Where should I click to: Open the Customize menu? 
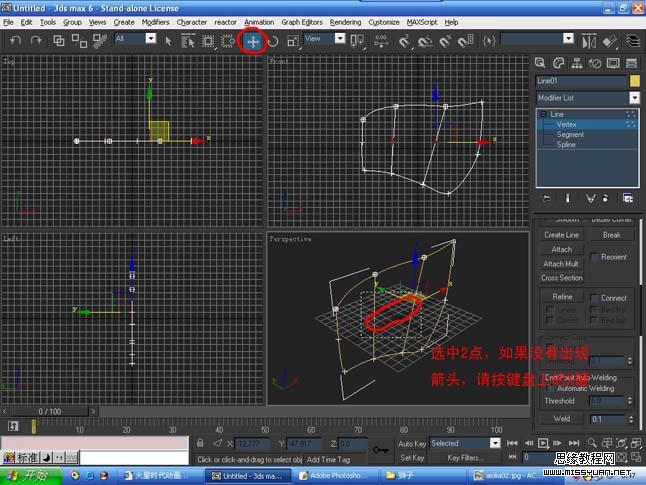click(384, 22)
